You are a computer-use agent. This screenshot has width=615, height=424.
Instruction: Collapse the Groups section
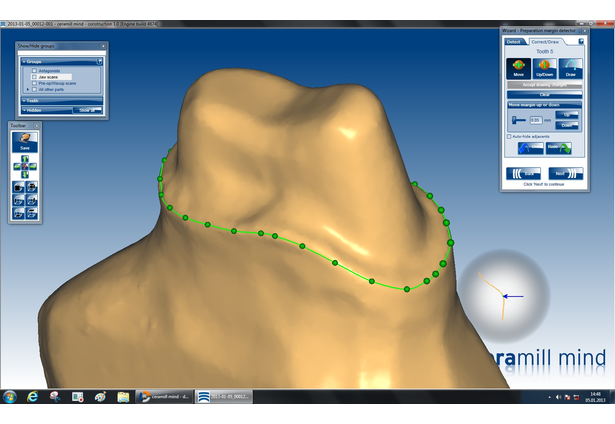coord(24,62)
